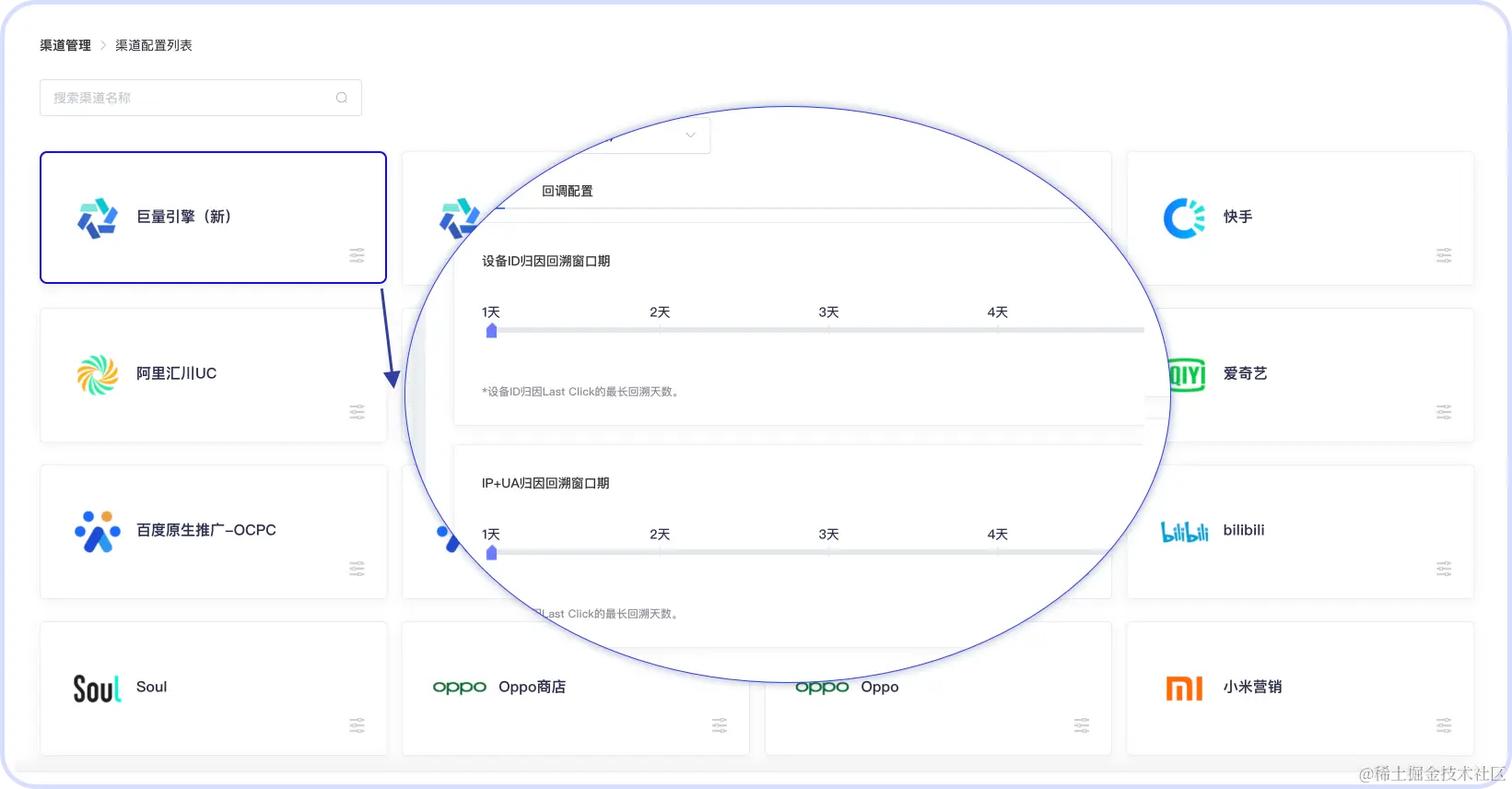Click the 渠道配置列表 breadcrumb
Image resolution: width=1512 pixels, height=789 pixels.
coord(154,45)
